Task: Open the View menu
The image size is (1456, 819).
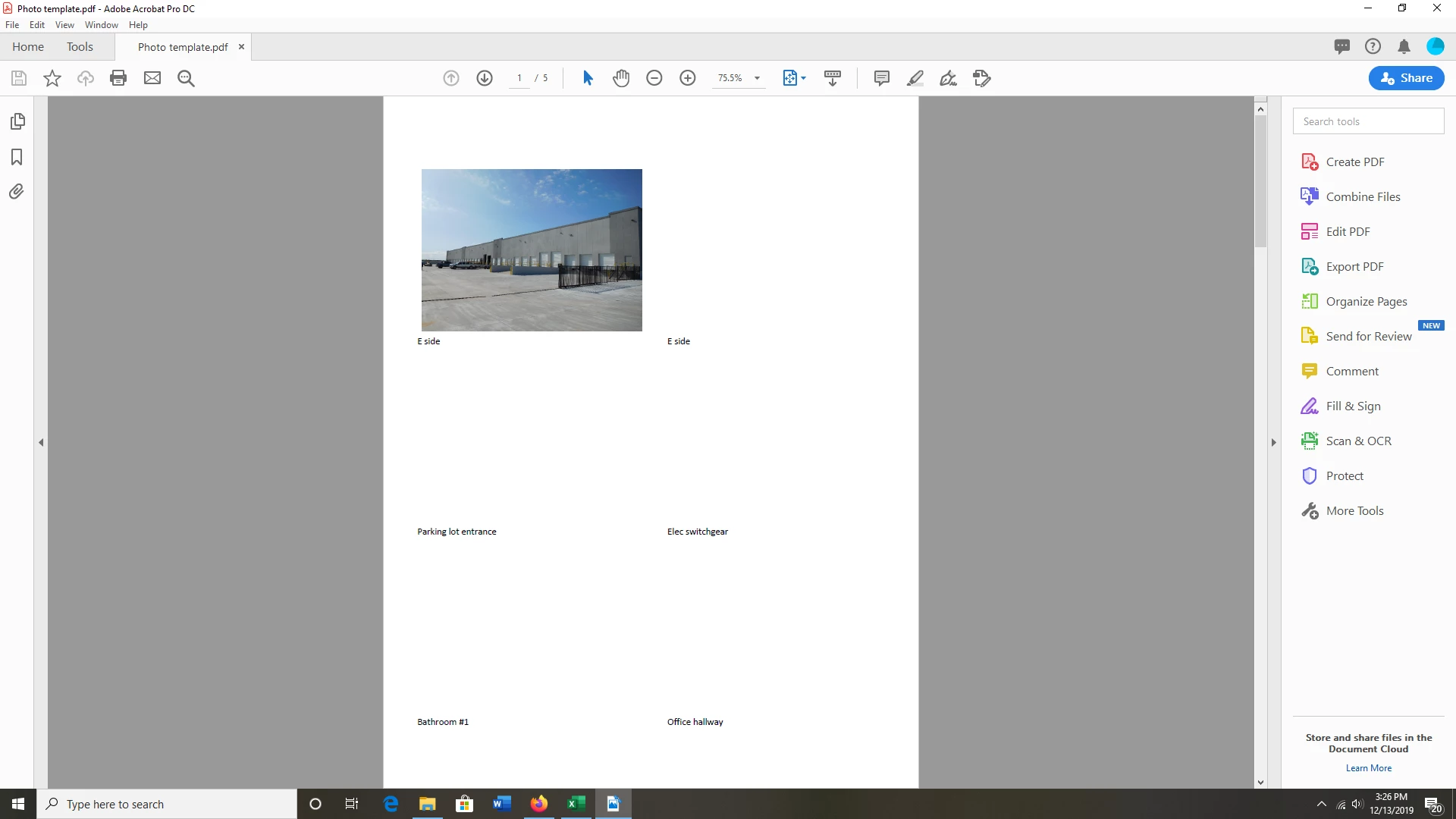Action: click(64, 25)
